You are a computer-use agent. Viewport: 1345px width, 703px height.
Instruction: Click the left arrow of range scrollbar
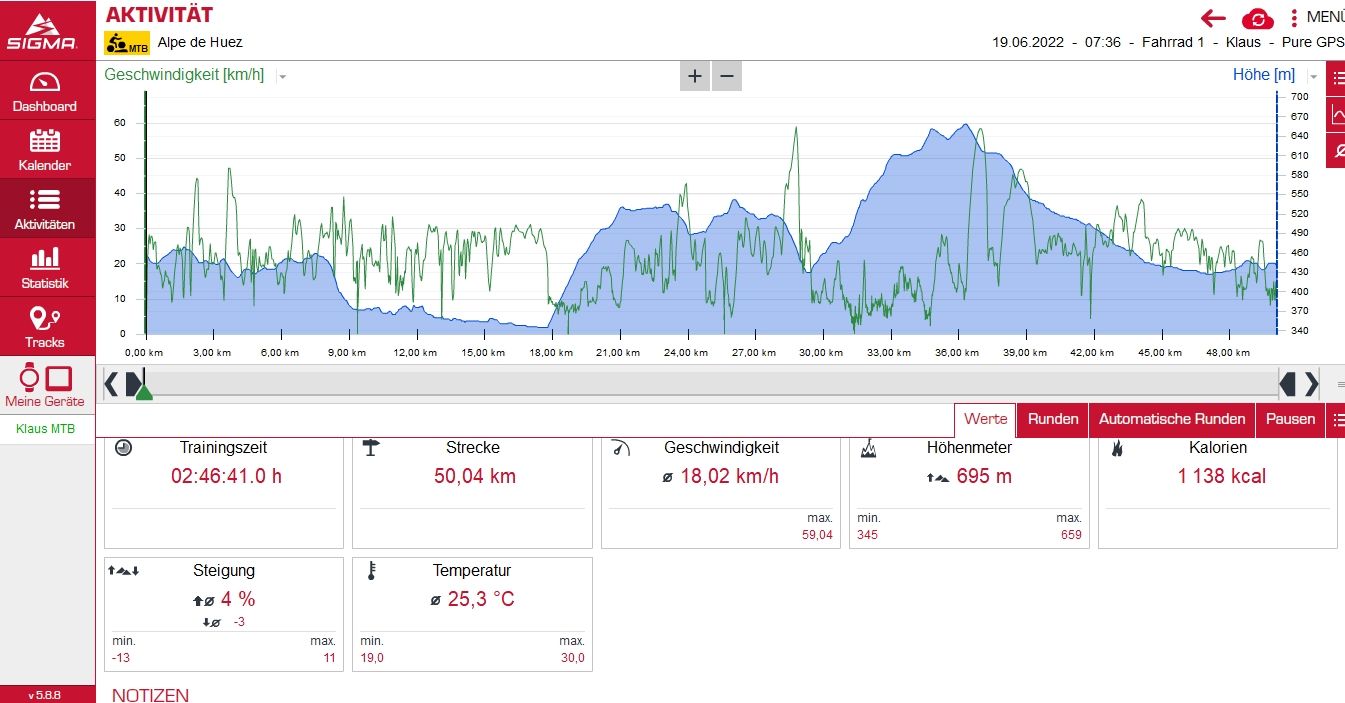111,383
